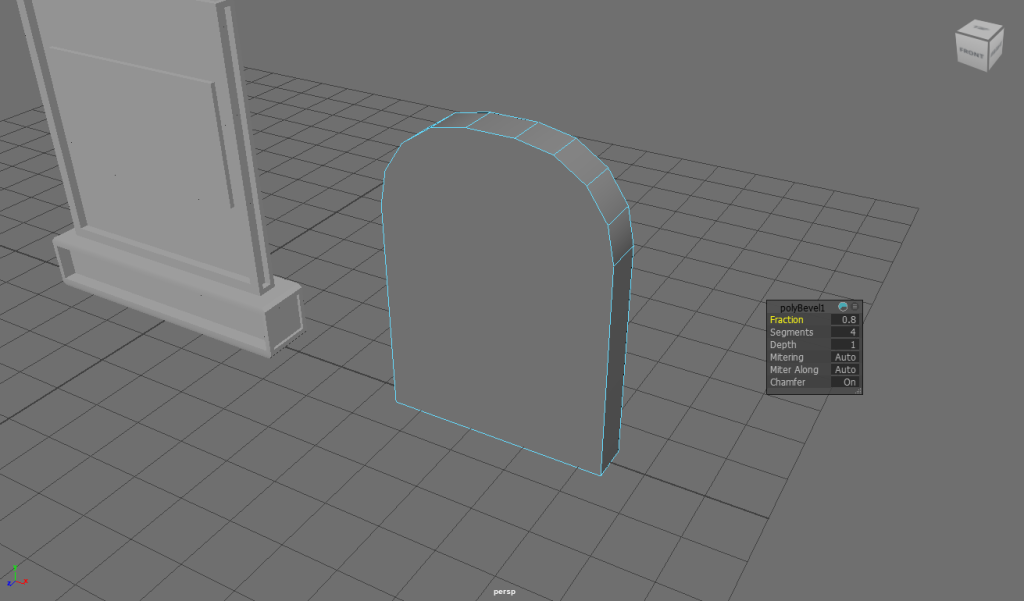Grab the polyBevel1 panel resize corner grip
Viewport: 1024px width, 601px height.
[x=857, y=391]
